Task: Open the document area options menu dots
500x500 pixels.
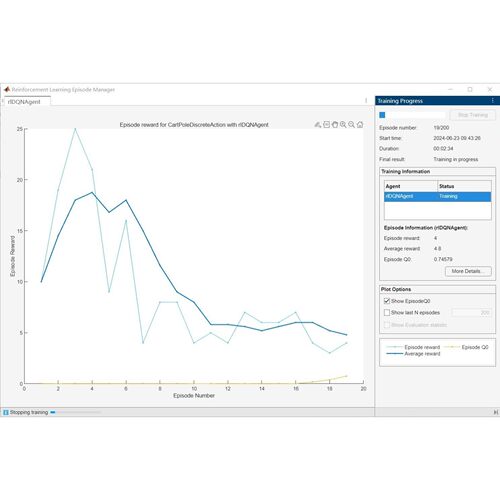Action: click(366, 100)
